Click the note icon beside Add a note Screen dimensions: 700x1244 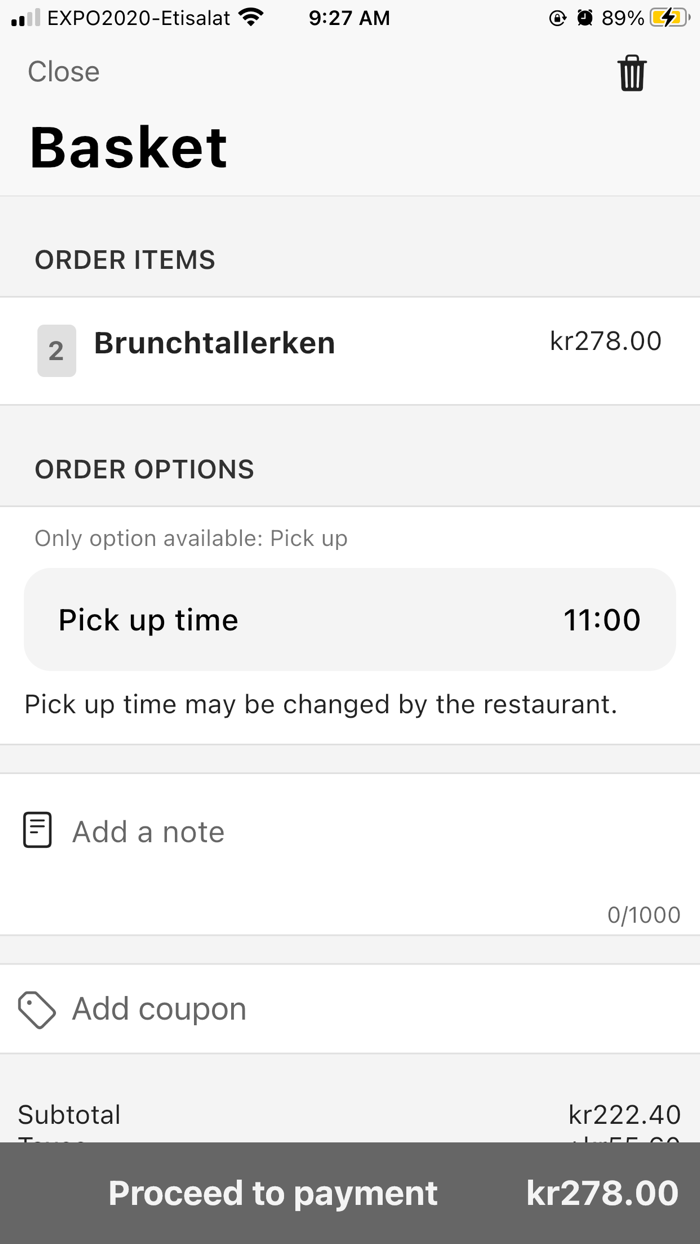click(37, 831)
